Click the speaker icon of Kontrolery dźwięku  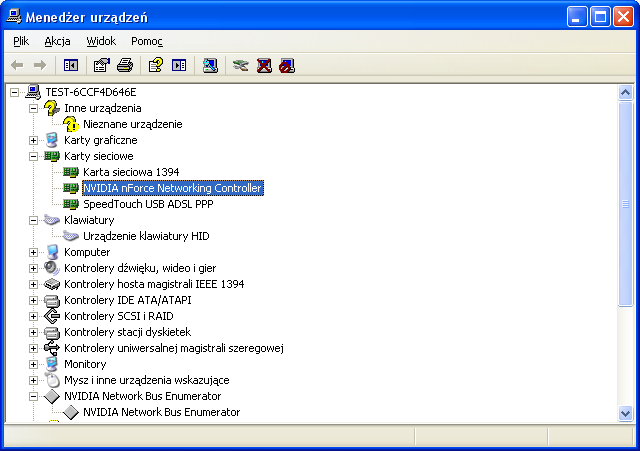tap(52, 268)
